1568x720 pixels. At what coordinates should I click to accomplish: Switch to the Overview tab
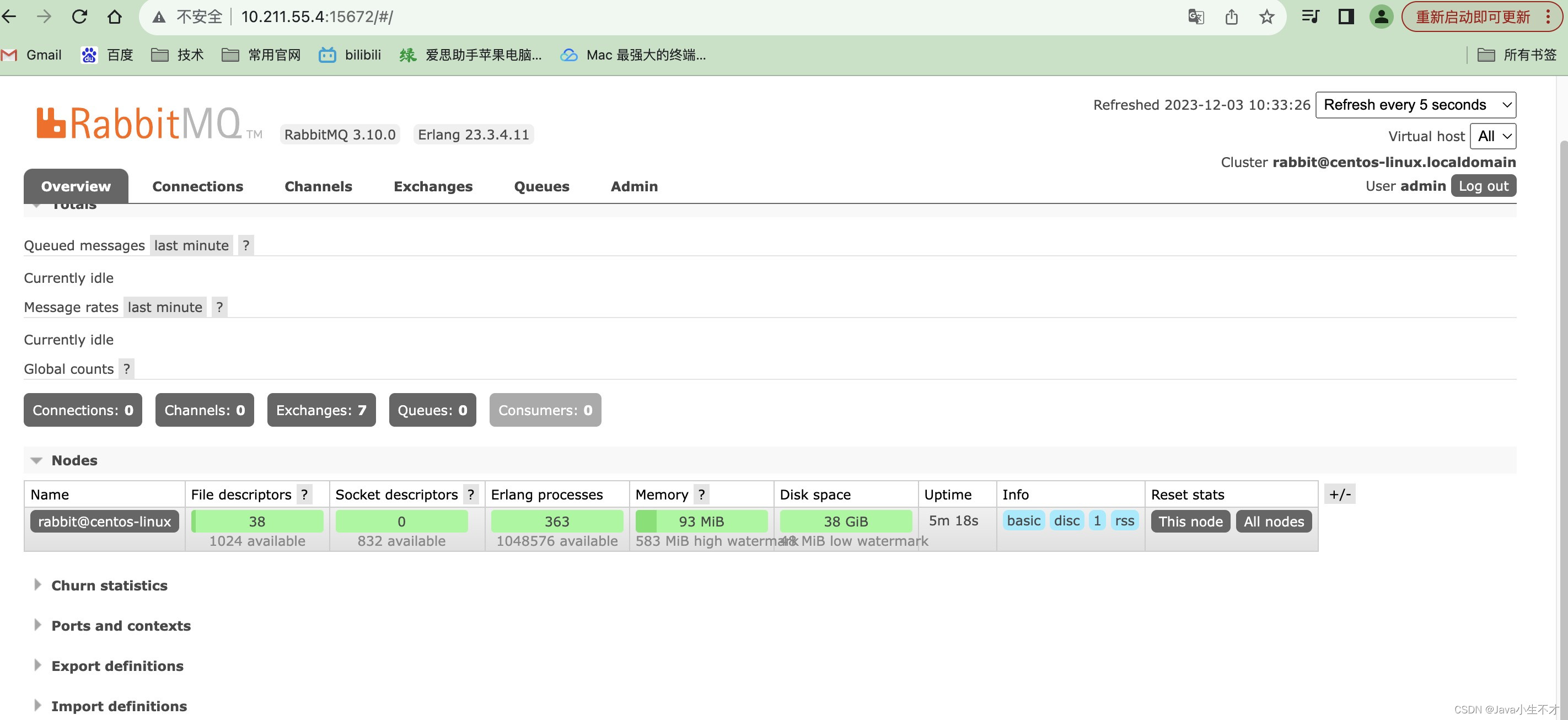(76, 186)
